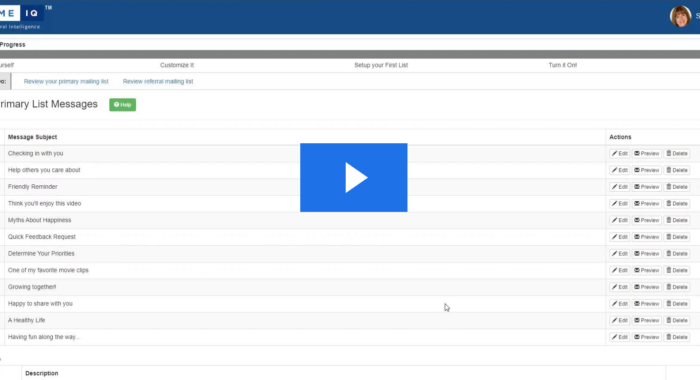The width and height of the screenshot is (700, 380).
Task: Delete the Growing together! message
Action: pyautogui.click(x=677, y=287)
